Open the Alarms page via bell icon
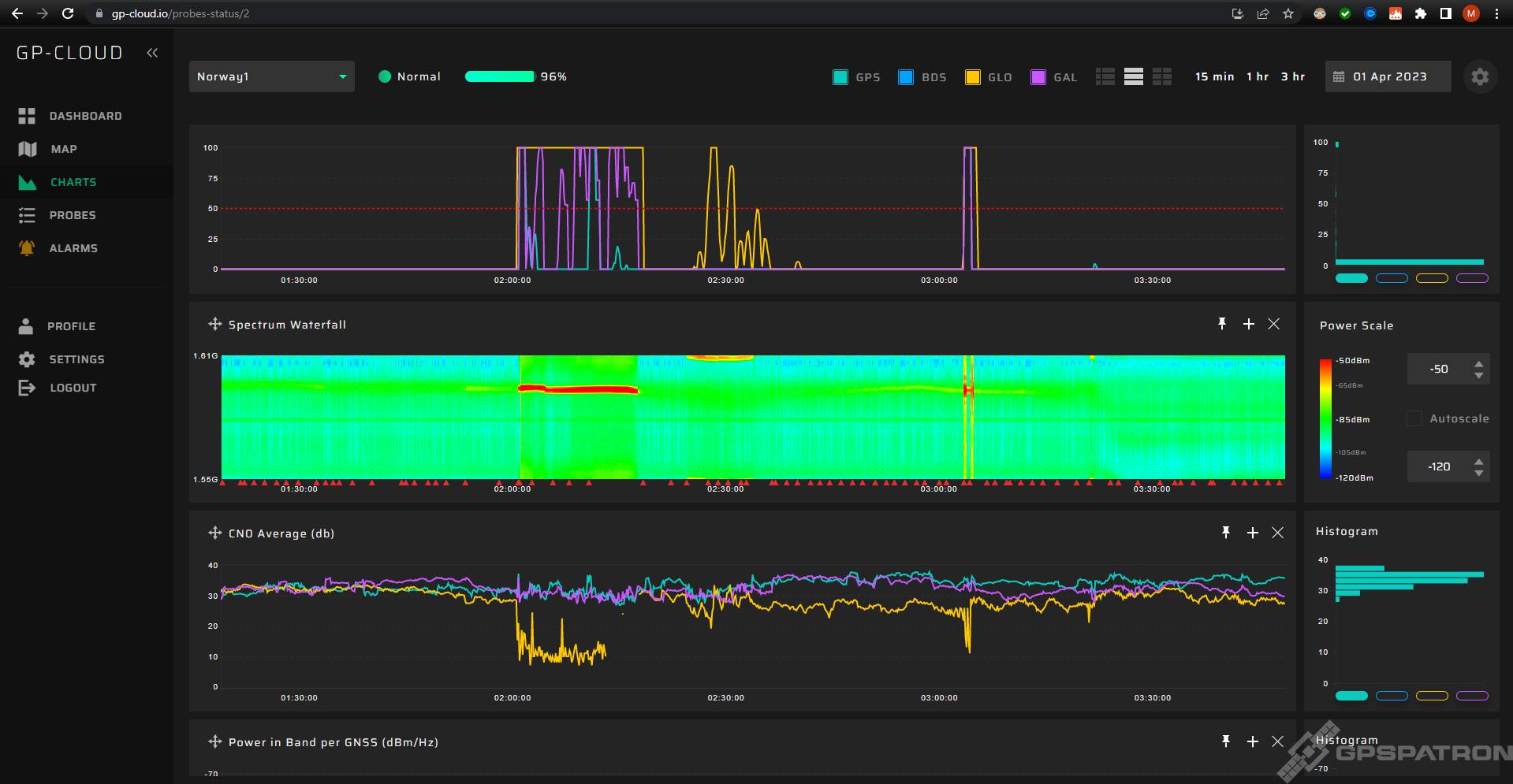This screenshot has height=784, width=1513. [x=27, y=247]
